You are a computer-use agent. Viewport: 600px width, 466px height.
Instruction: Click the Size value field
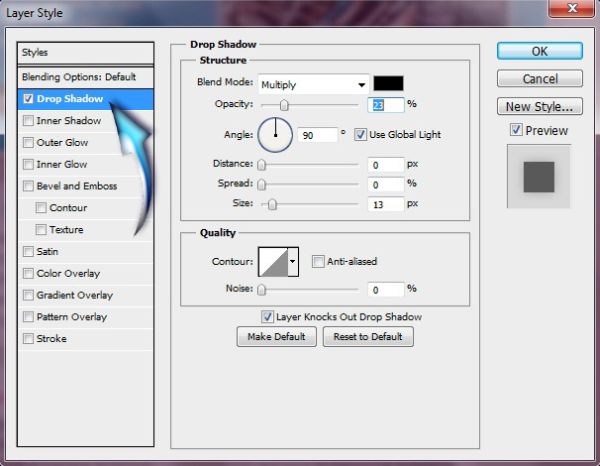[x=386, y=204]
